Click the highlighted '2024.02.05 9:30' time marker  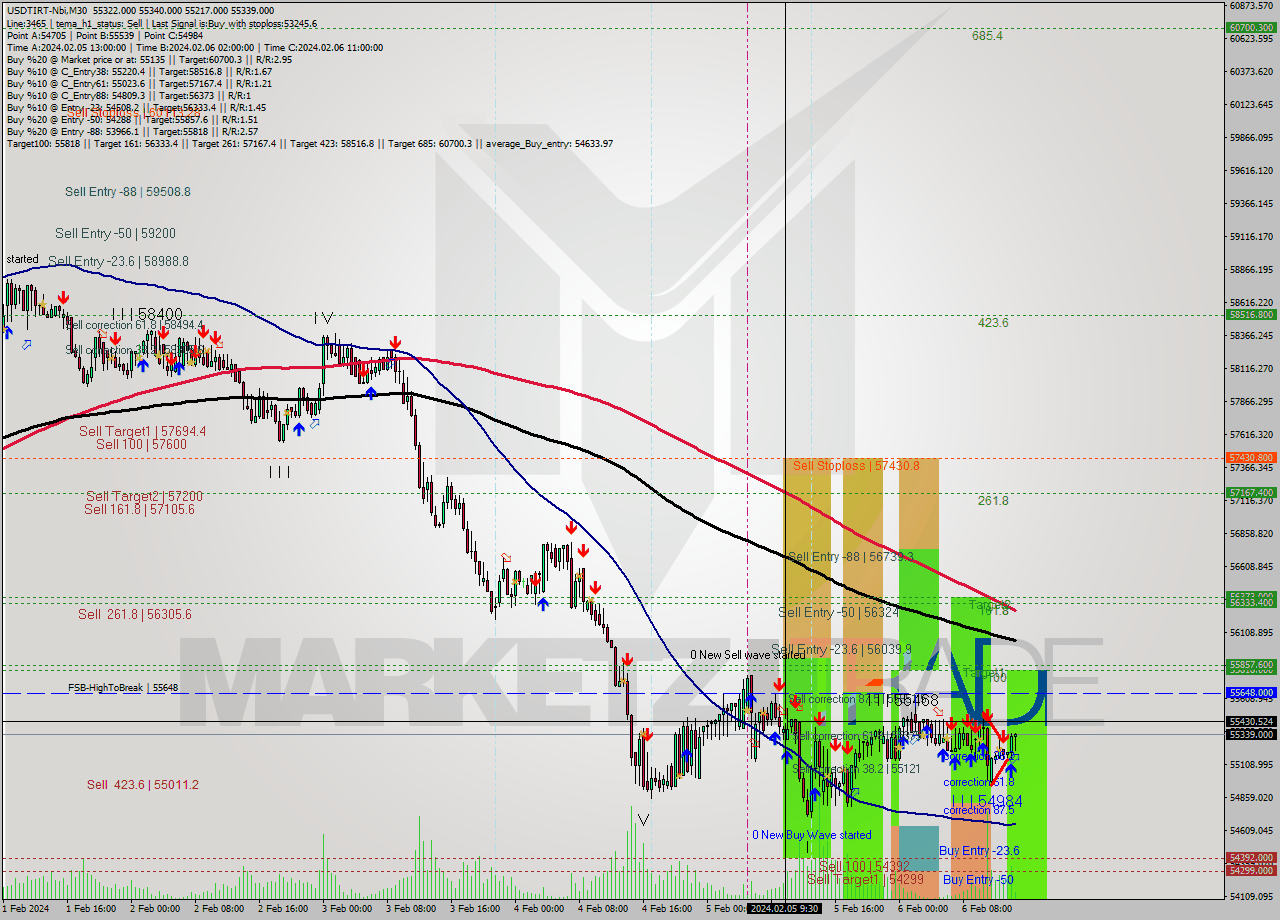(x=785, y=909)
